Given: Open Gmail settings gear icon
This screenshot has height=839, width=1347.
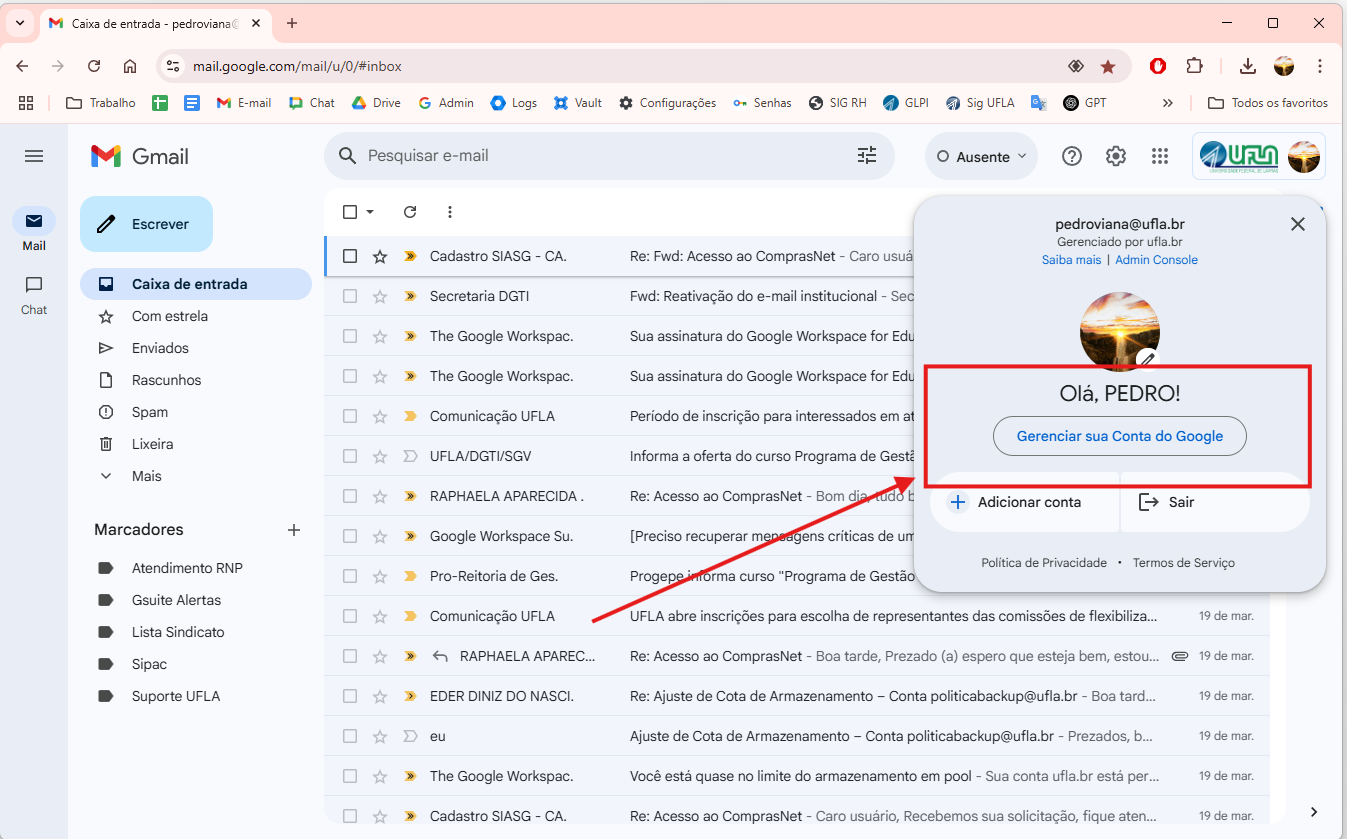Looking at the screenshot, I should [1116, 156].
